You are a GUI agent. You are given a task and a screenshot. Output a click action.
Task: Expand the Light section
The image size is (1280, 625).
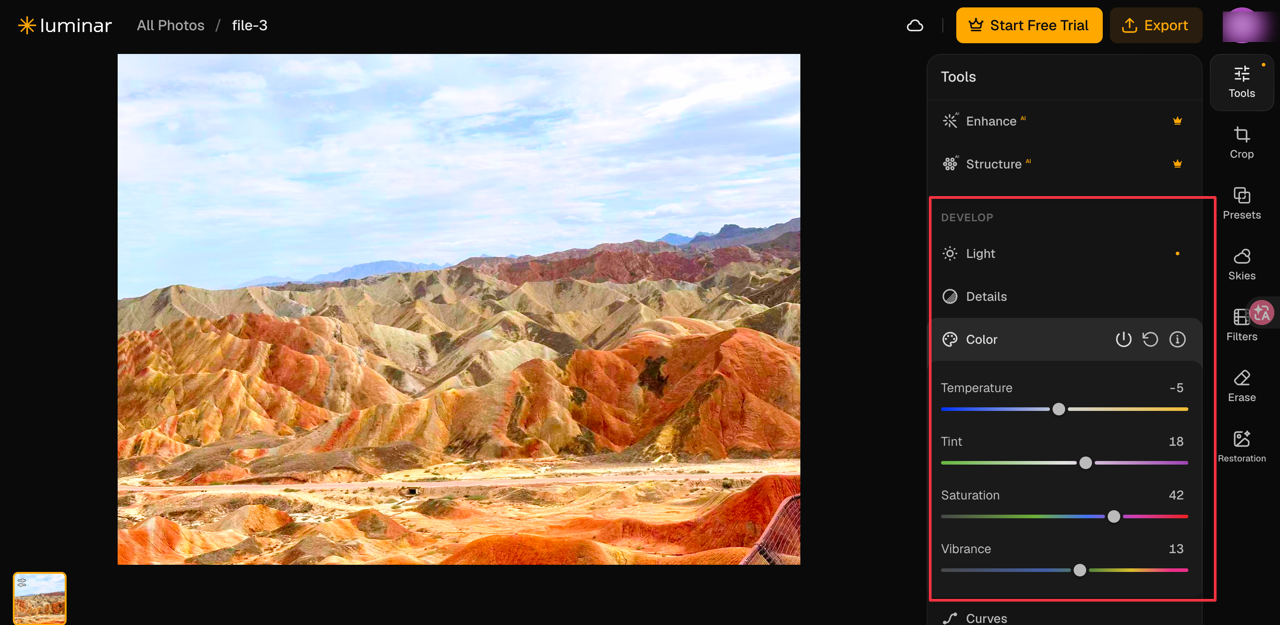click(x=1064, y=254)
